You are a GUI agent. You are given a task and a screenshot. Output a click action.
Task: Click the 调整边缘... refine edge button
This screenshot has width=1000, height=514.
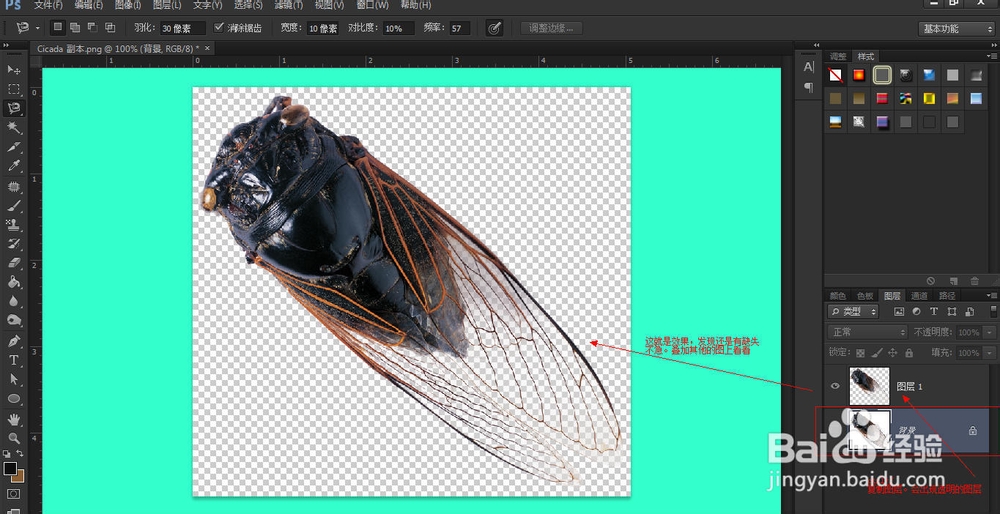click(552, 28)
